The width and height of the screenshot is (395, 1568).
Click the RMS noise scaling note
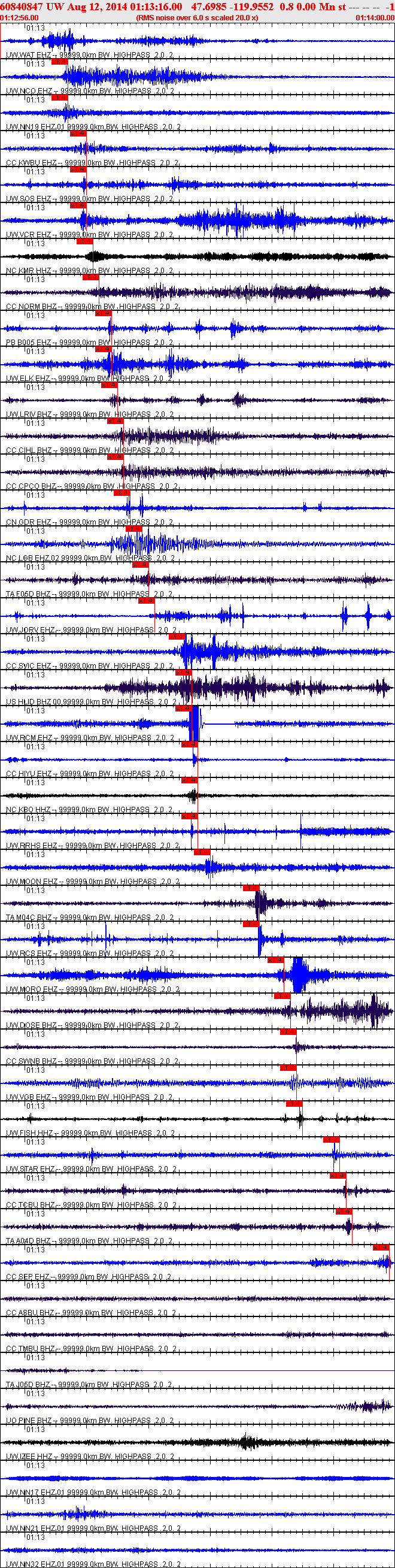197,17
